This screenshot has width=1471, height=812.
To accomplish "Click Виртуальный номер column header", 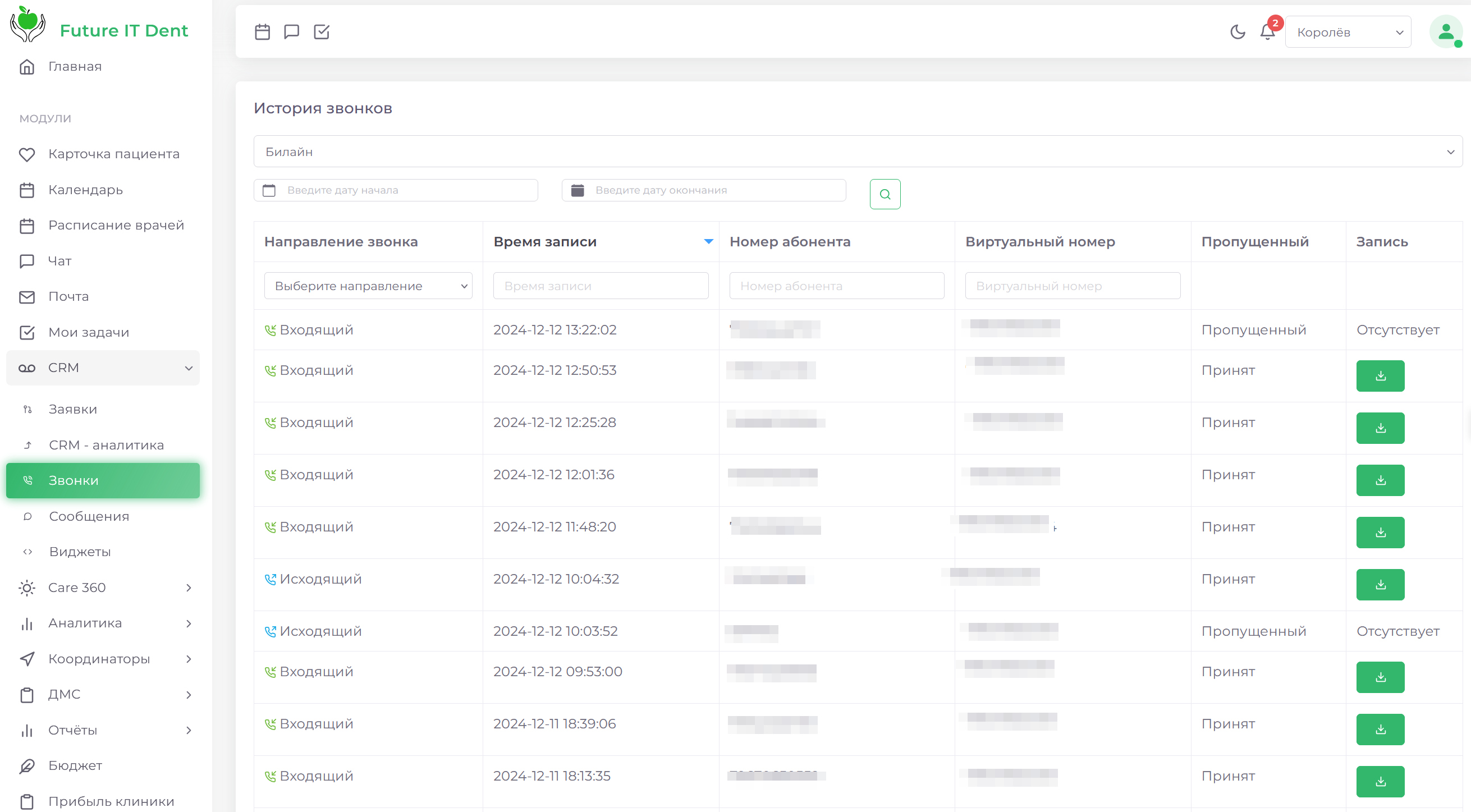I will (1040, 241).
